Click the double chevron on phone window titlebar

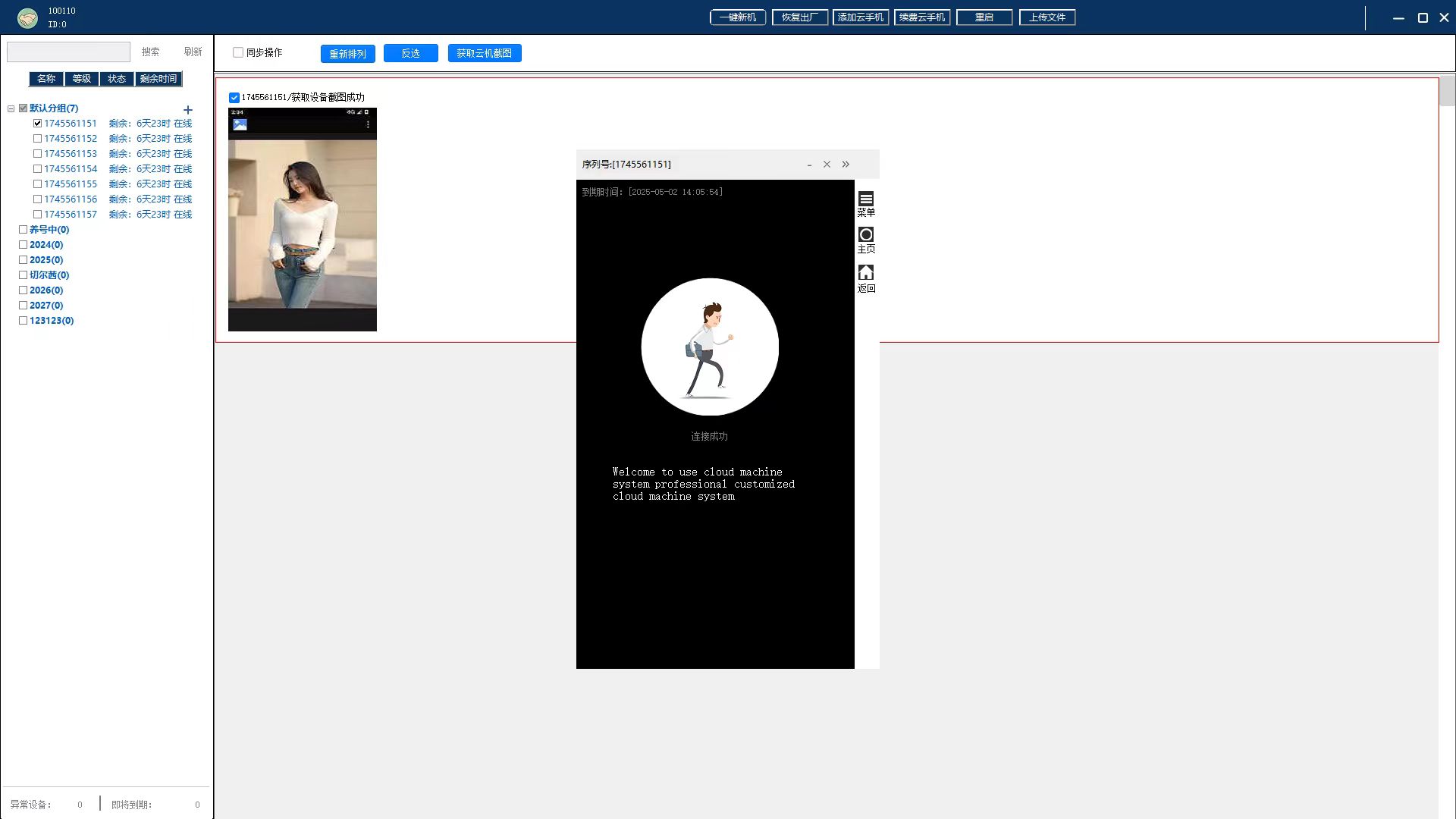[846, 165]
